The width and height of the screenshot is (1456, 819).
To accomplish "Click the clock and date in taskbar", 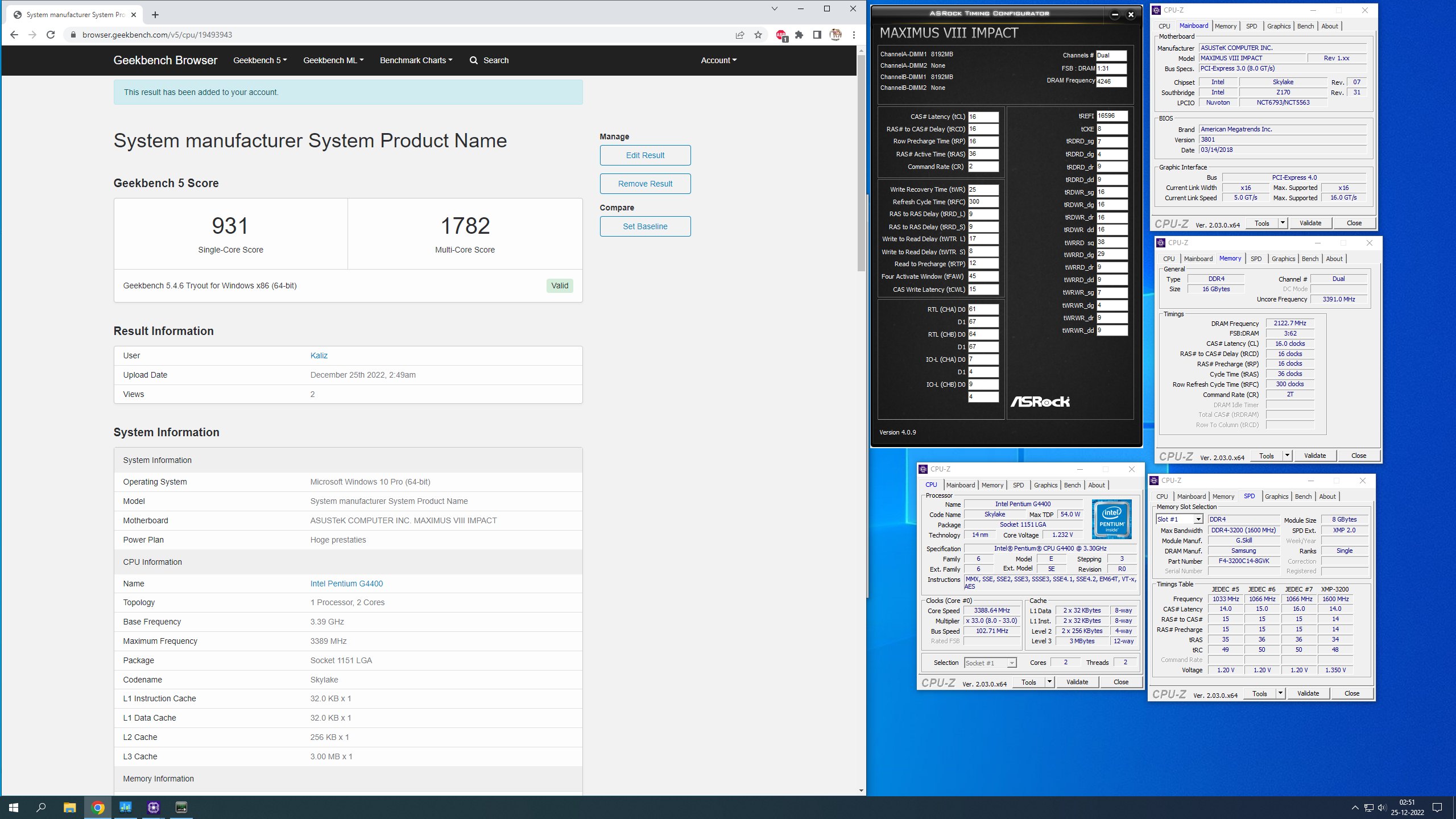I will pyautogui.click(x=1407, y=807).
